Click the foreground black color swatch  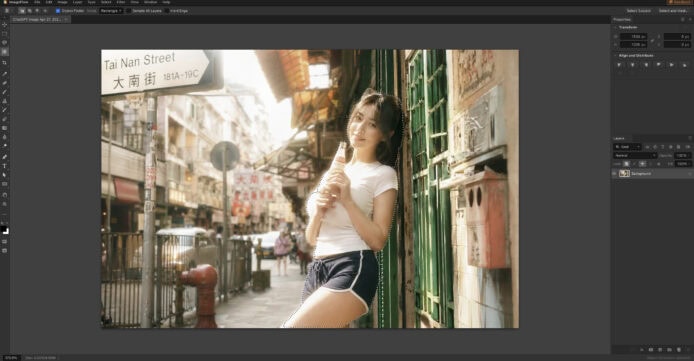3,230
